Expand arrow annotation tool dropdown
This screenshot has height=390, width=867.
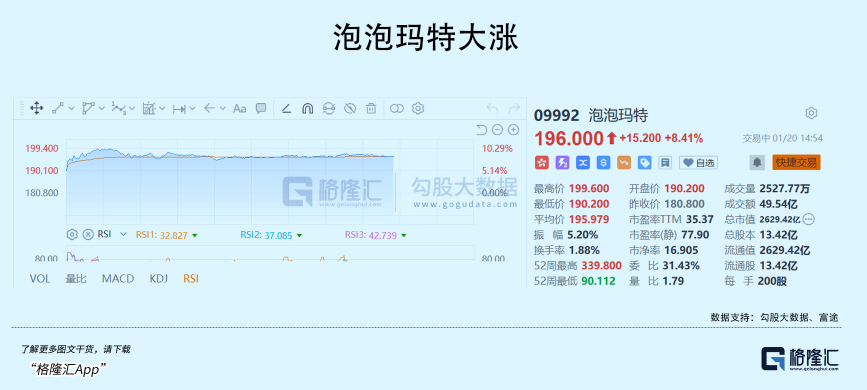[222, 109]
